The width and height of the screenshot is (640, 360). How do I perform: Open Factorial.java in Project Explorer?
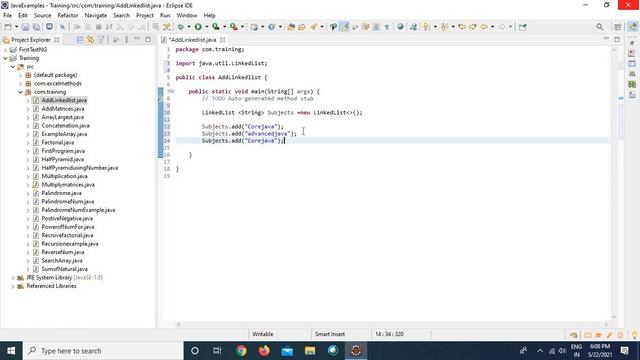tap(58, 142)
